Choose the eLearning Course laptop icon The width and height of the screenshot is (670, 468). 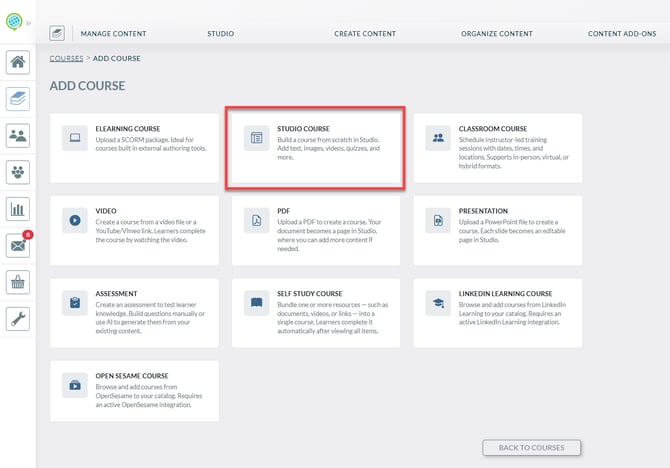(x=75, y=138)
